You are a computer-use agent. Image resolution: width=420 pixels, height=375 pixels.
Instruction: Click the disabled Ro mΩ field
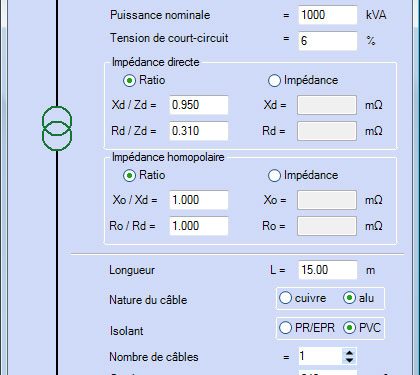[327, 226]
